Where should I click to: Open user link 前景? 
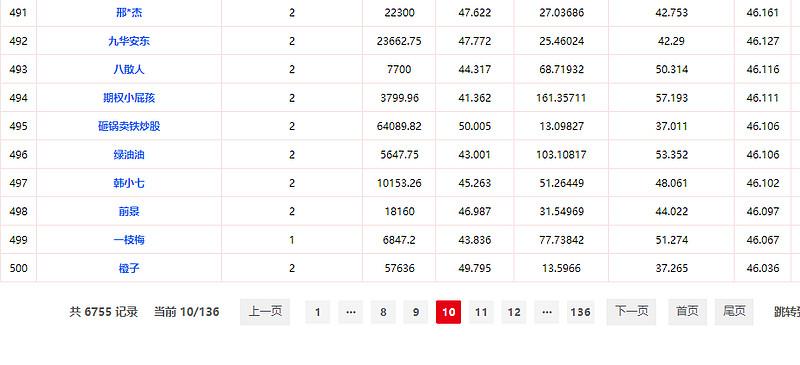tap(129, 211)
